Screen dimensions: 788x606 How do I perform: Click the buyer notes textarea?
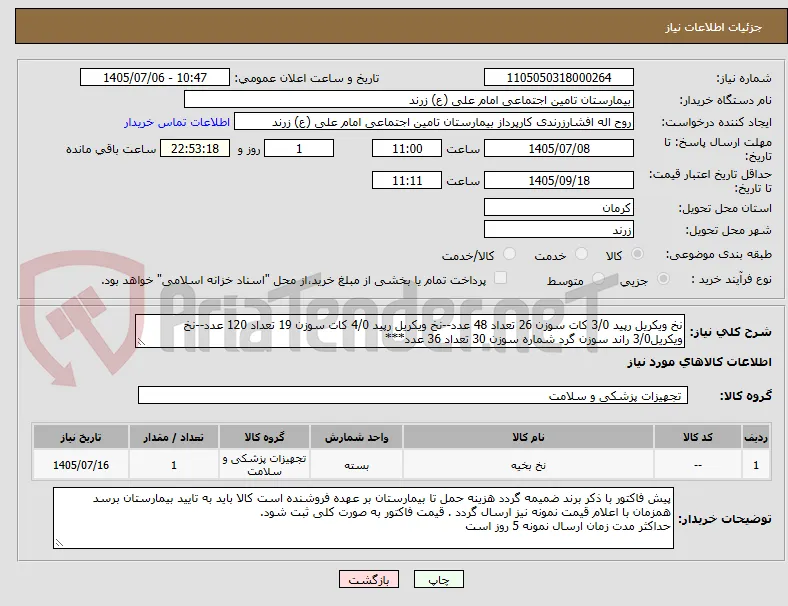tap(363, 518)
